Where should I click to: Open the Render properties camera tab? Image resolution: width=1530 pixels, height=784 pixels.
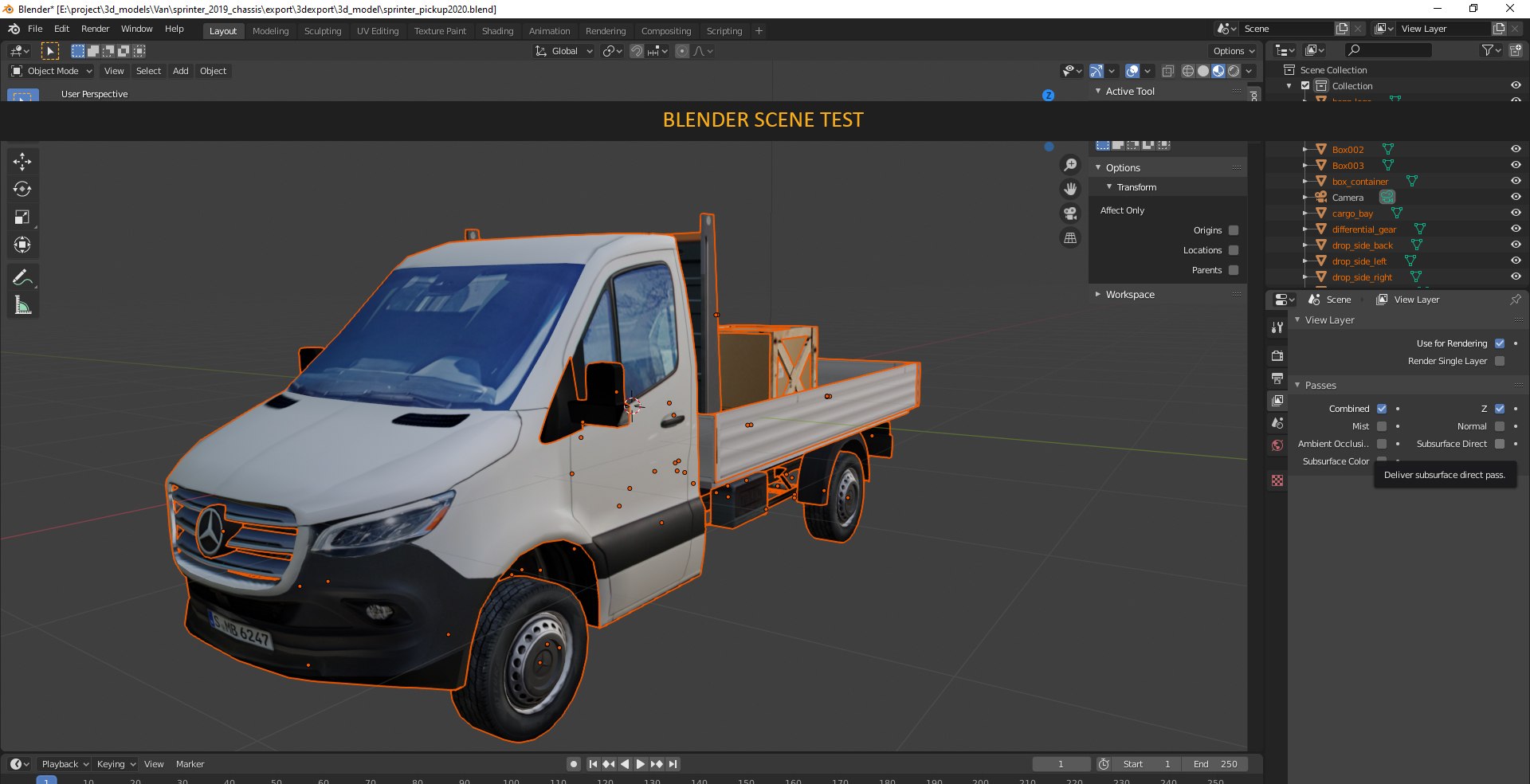click(1277, 356)
